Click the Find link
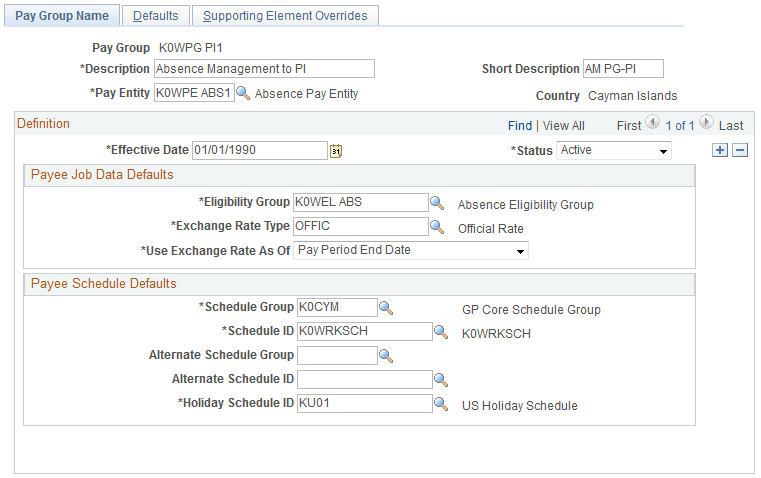Screen dimensions: 761x478 [520, 126]
